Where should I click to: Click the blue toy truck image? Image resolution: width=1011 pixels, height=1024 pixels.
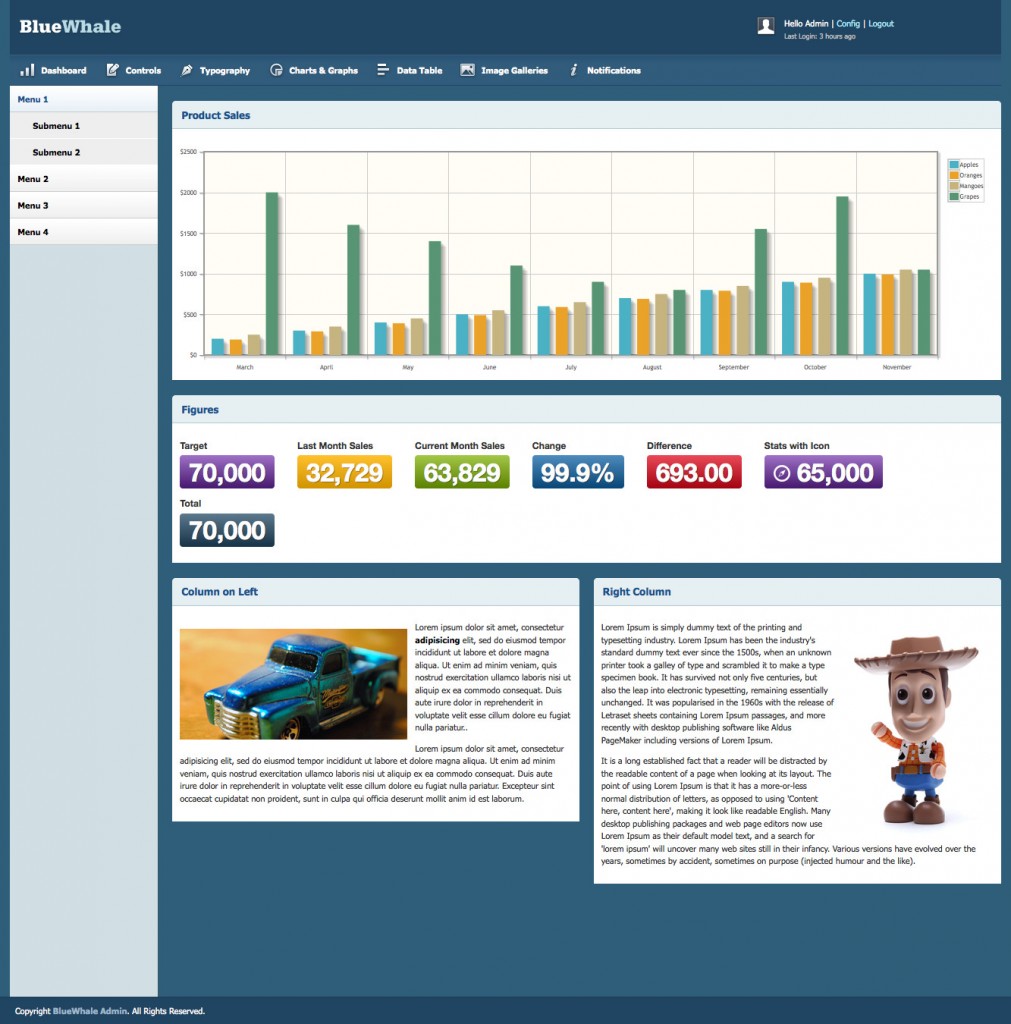click(293, 684)
